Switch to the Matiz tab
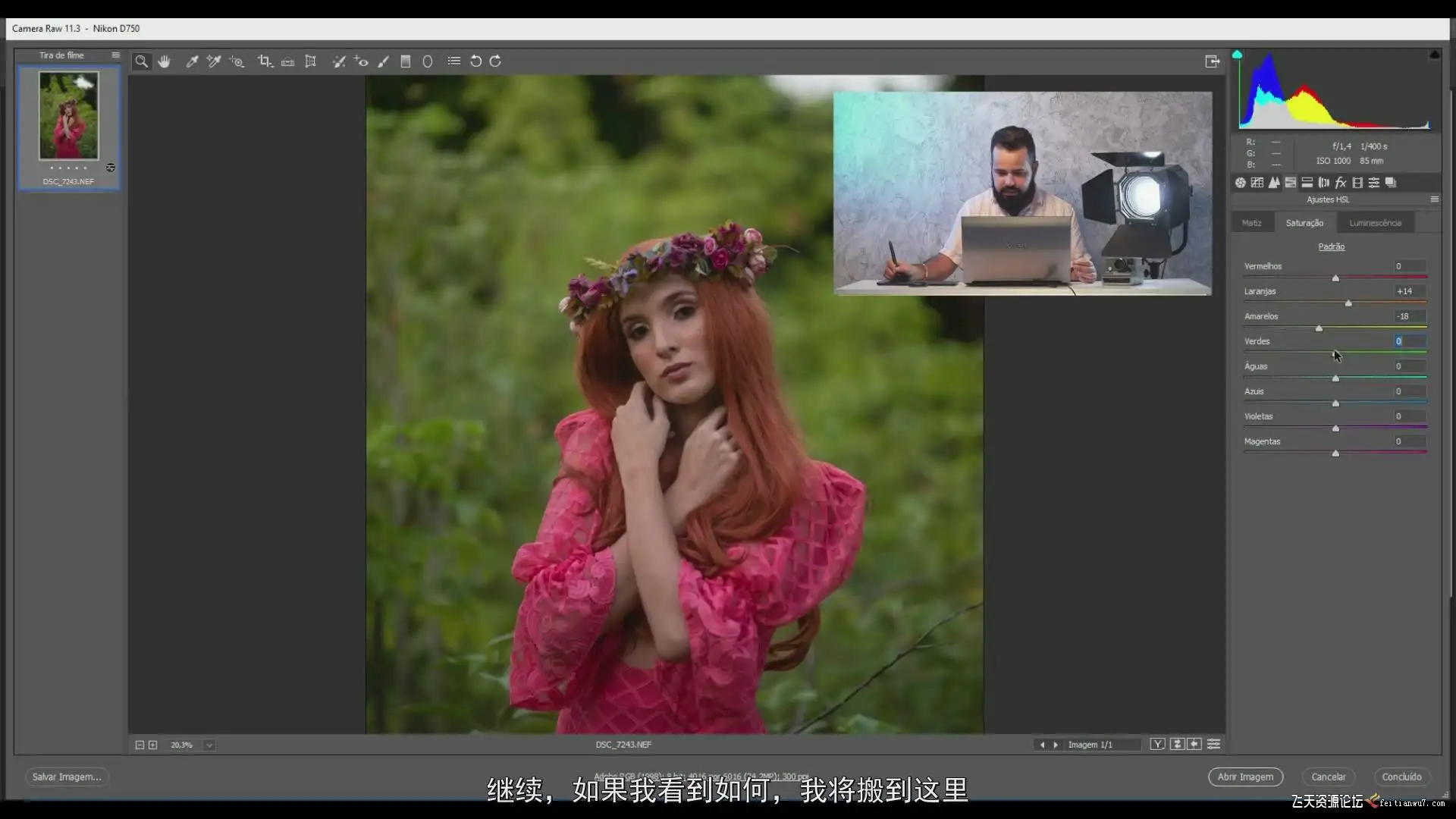Viewport: 1456px width, 819px height. click(x=1252, y=223)
